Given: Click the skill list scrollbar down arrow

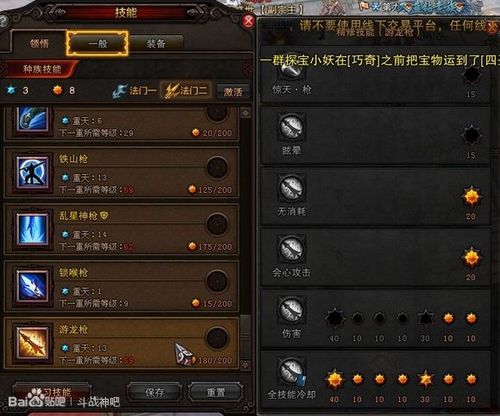Looking at the screenshot, I should (x=245, y=365).
